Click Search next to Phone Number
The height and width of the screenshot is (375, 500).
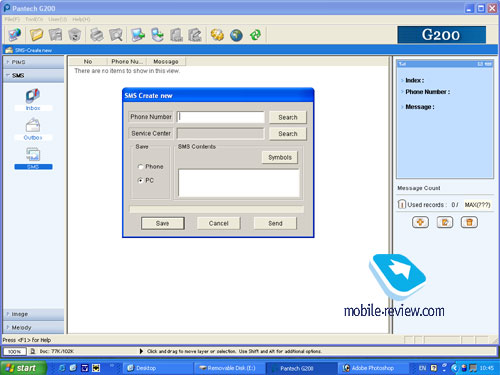(288, 117)
